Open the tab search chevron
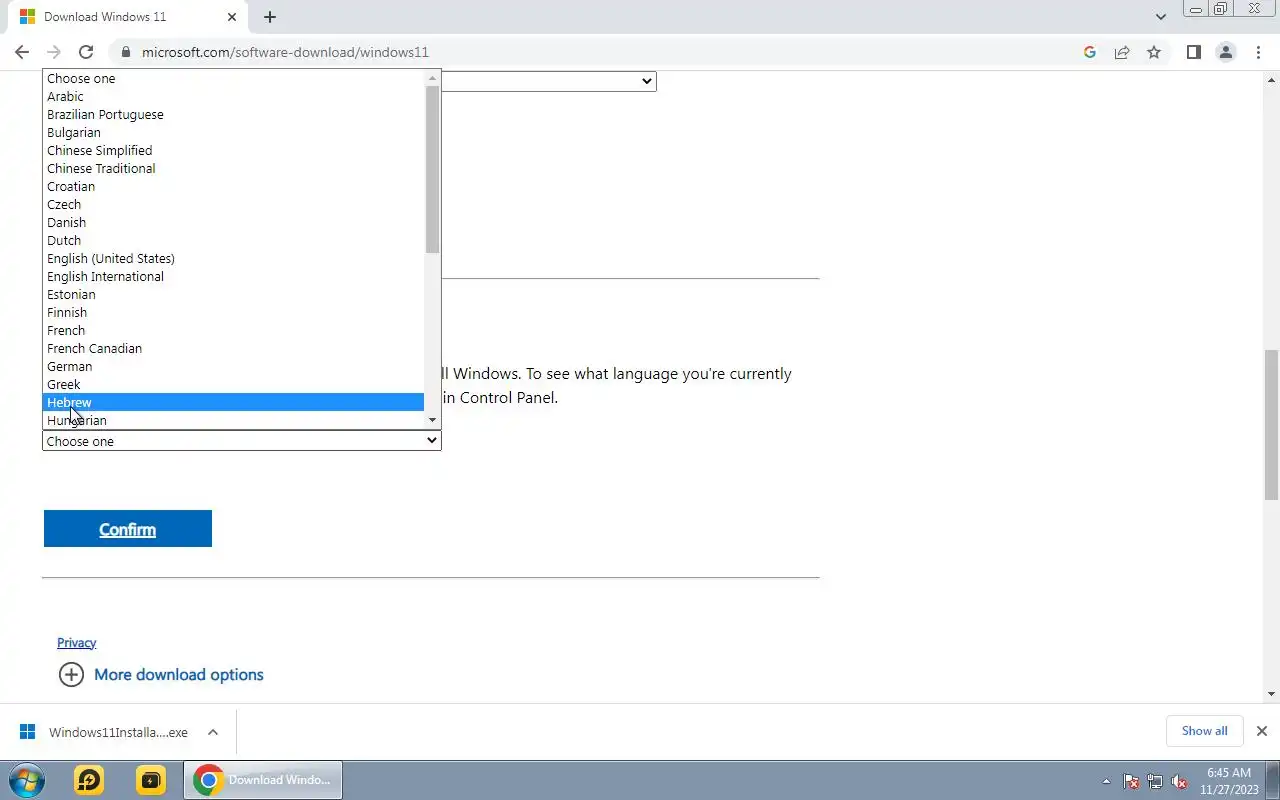 pyautogui.click(x=1161, y=17)
